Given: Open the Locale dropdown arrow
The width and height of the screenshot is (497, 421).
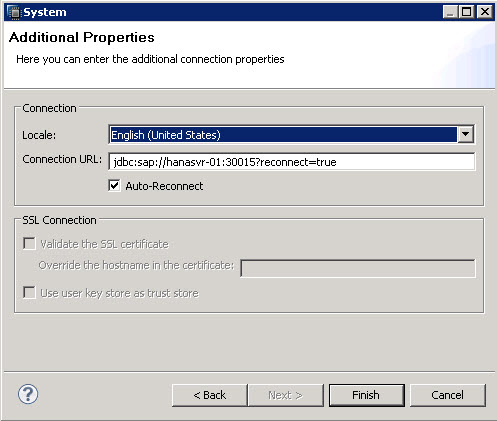Looking at the screenshot, I should [466, 135].
